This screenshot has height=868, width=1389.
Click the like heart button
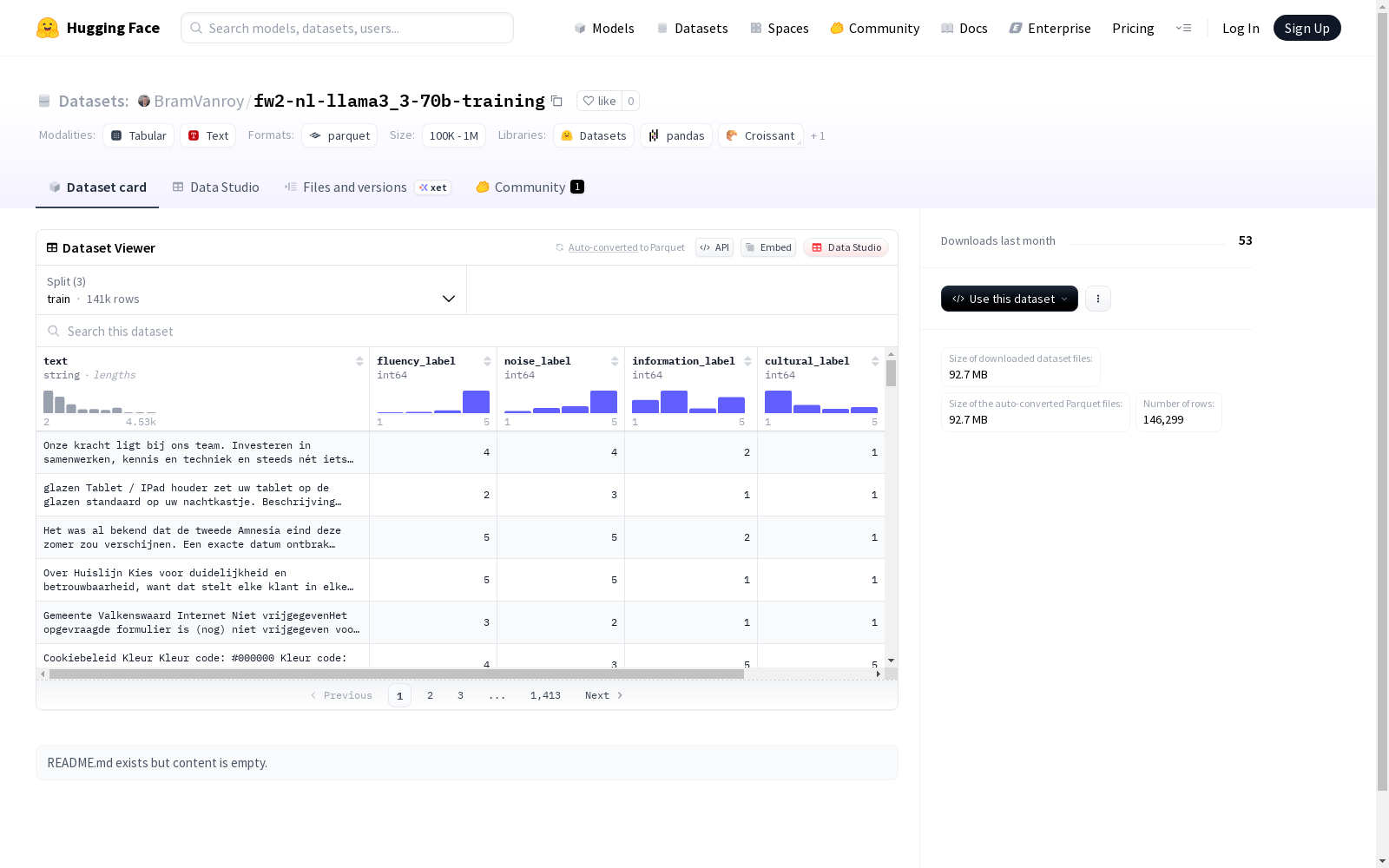coord(599,101)
